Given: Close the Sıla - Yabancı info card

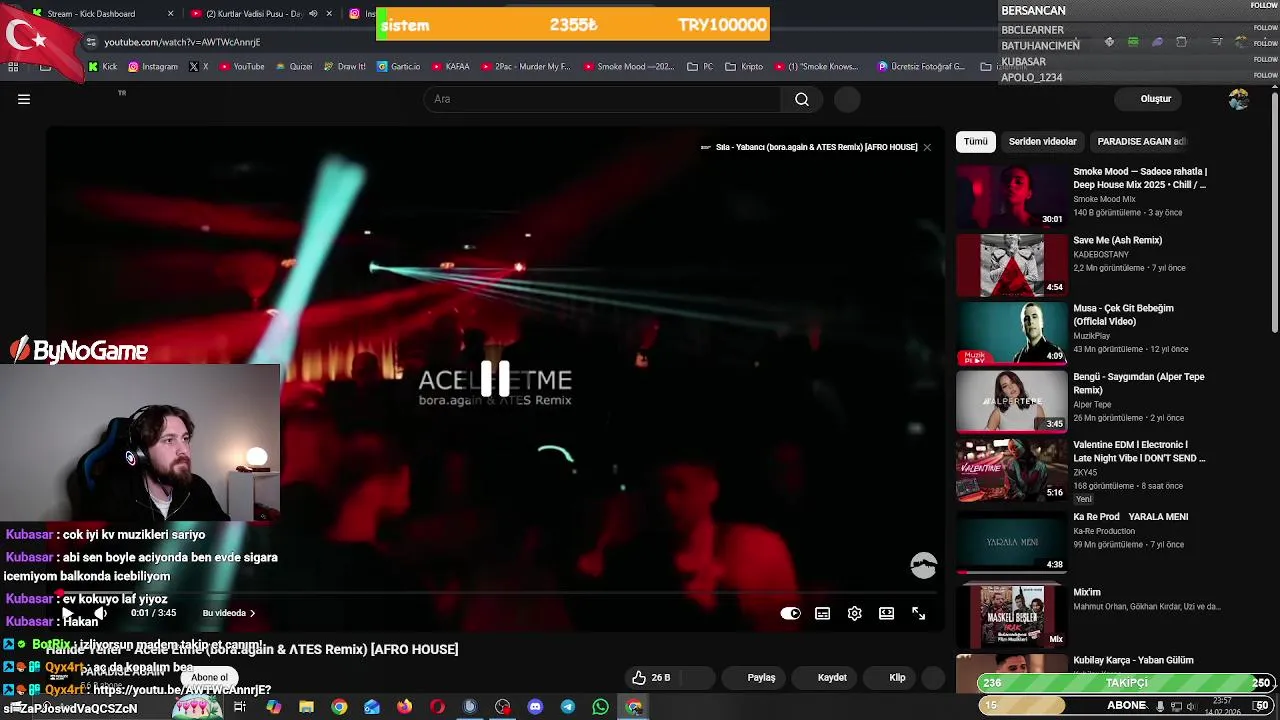Looking at the screenshot, I should 927,147.
